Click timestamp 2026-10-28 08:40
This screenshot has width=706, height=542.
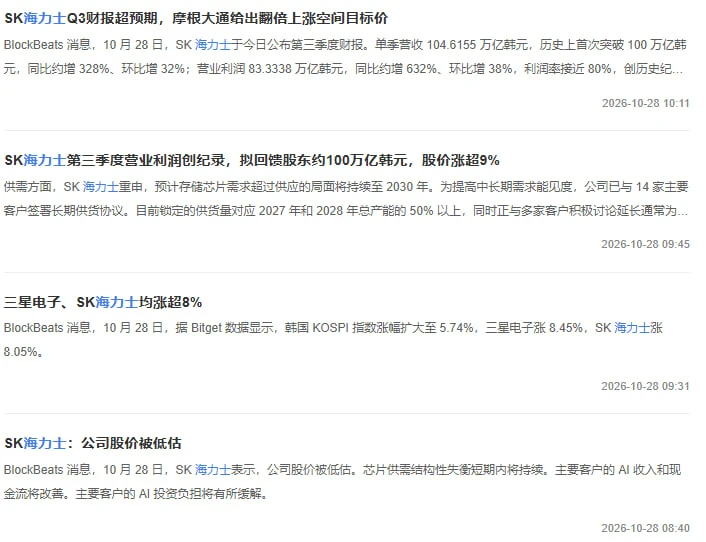(646, 528)
